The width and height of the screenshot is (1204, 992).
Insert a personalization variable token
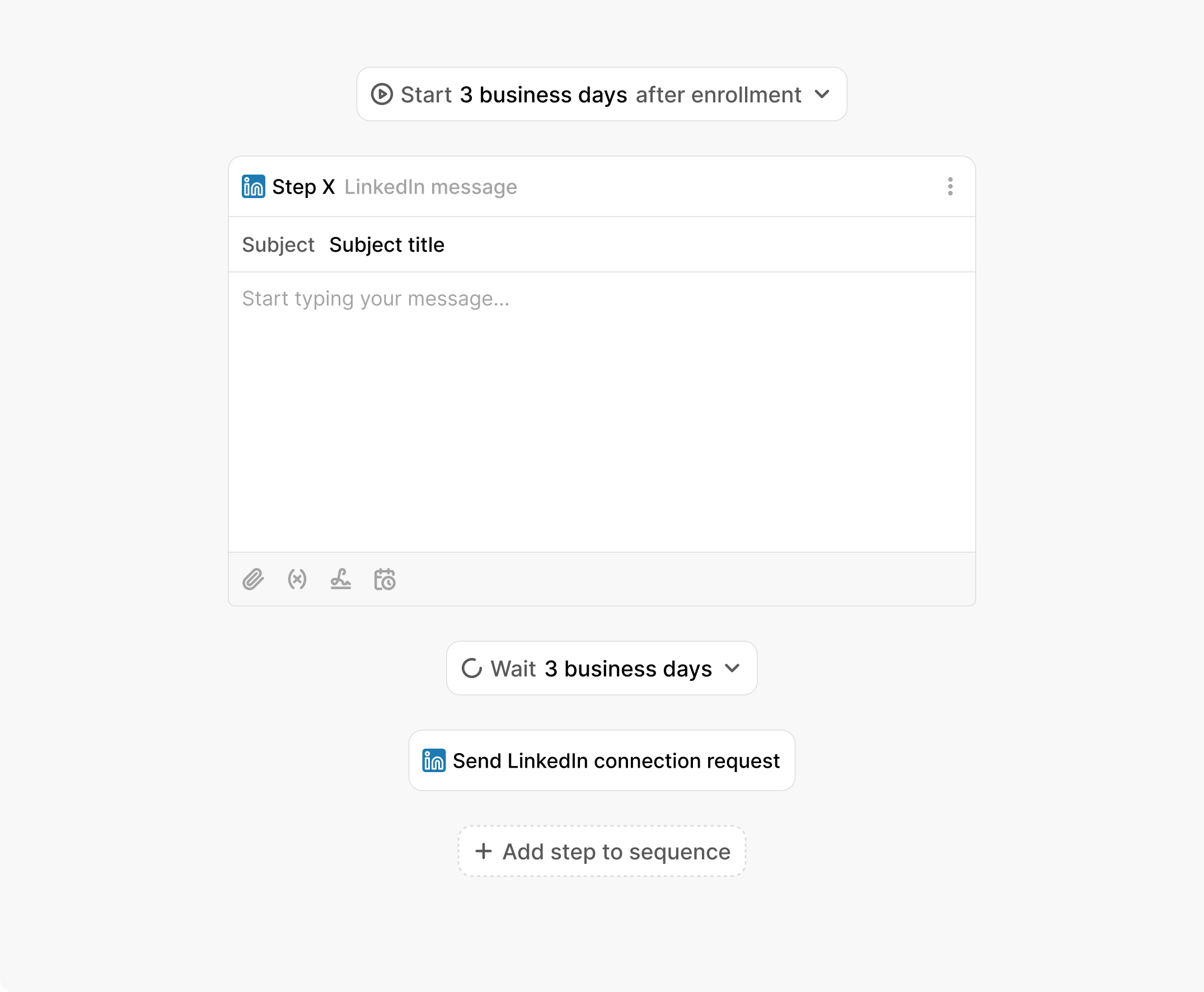296,580
